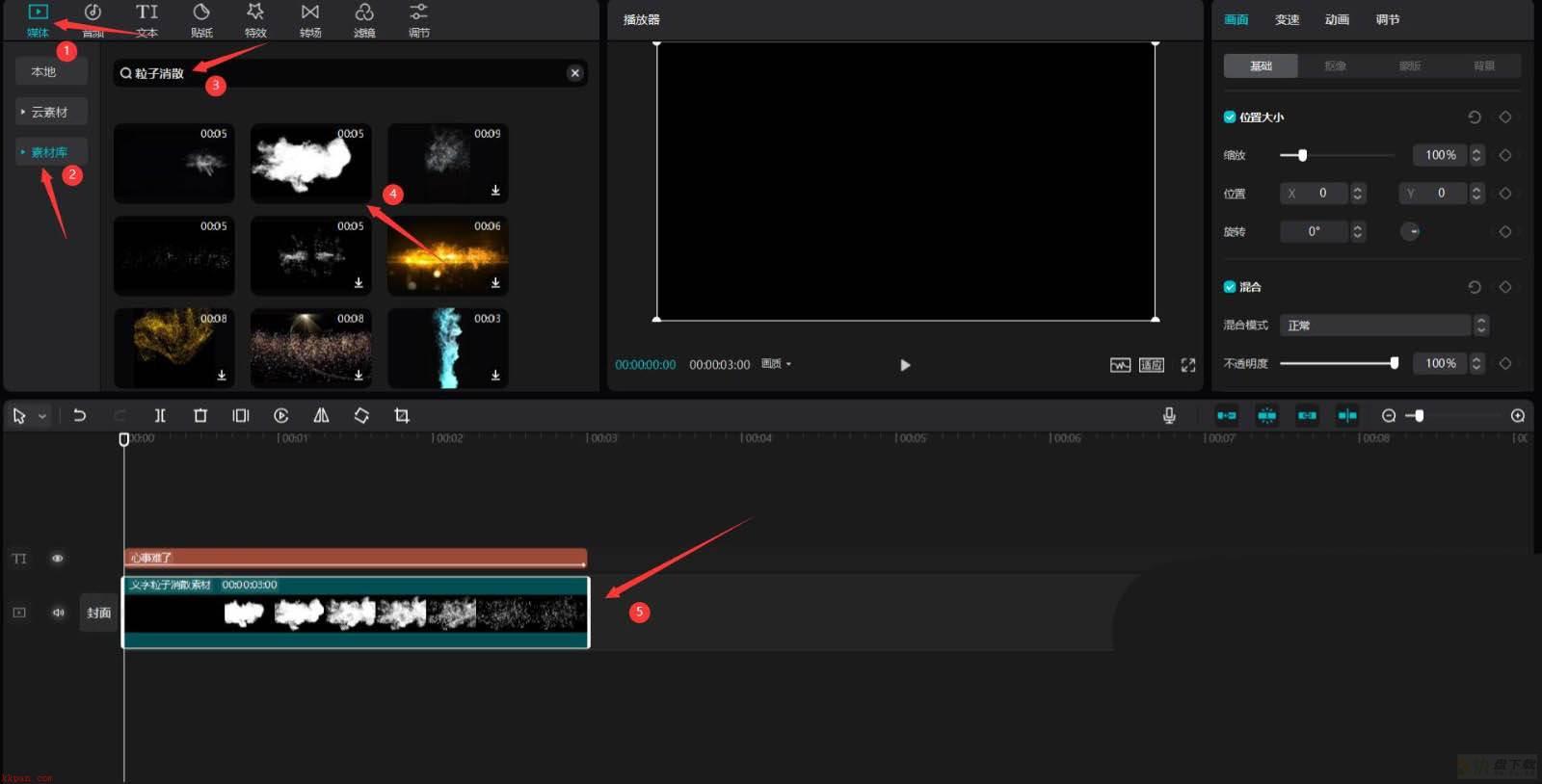Image resolution: width=1542 pixels, height=784 pixels.
Task: Expand the 云素材 category
Action: coord(51,112)
